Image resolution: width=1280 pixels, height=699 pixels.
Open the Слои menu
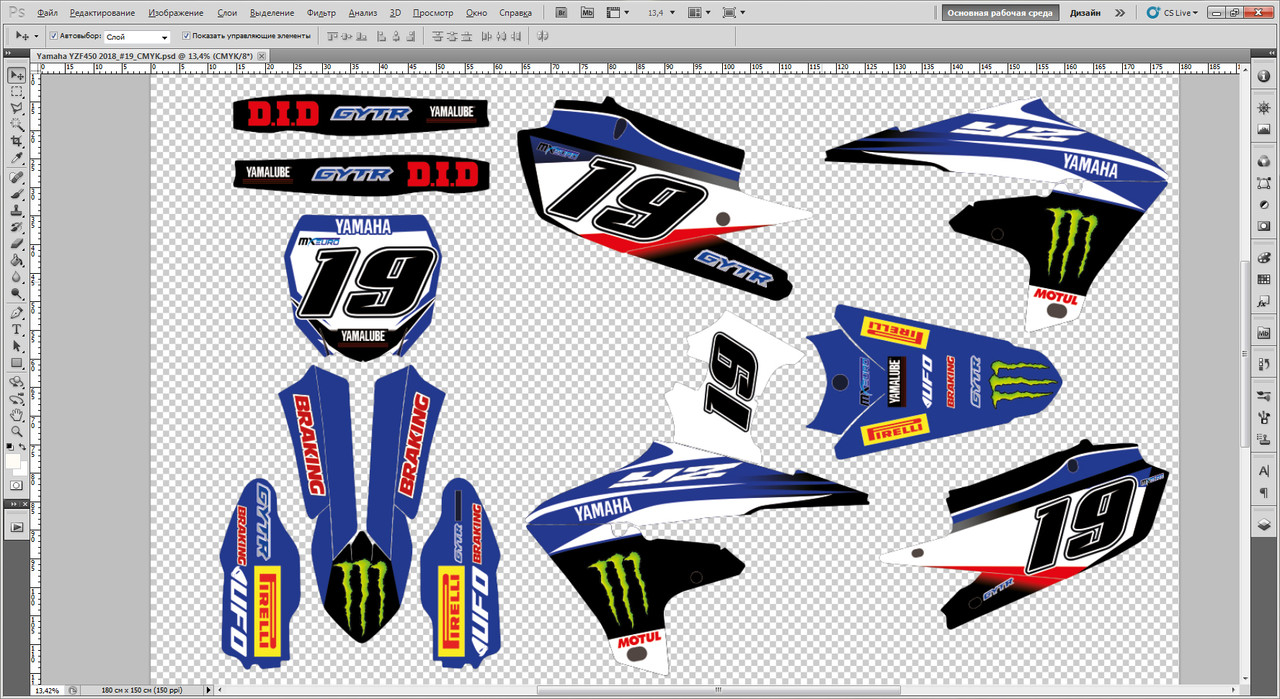pyautogui.click(x=227, y=13)
